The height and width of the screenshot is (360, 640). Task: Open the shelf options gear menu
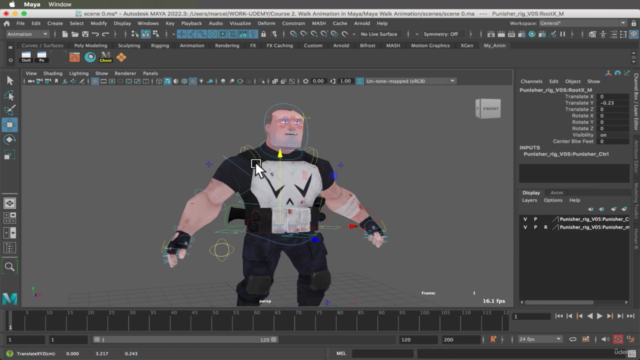[10, 60]
